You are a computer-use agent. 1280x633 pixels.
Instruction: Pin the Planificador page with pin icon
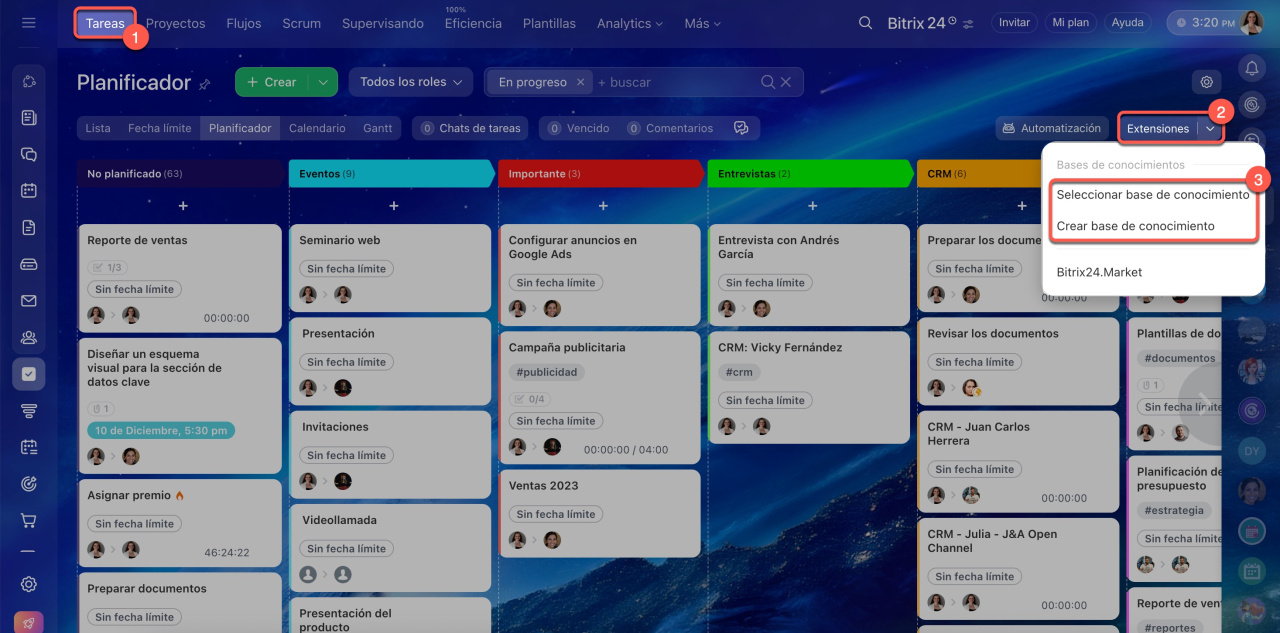[x=205, y=84]
